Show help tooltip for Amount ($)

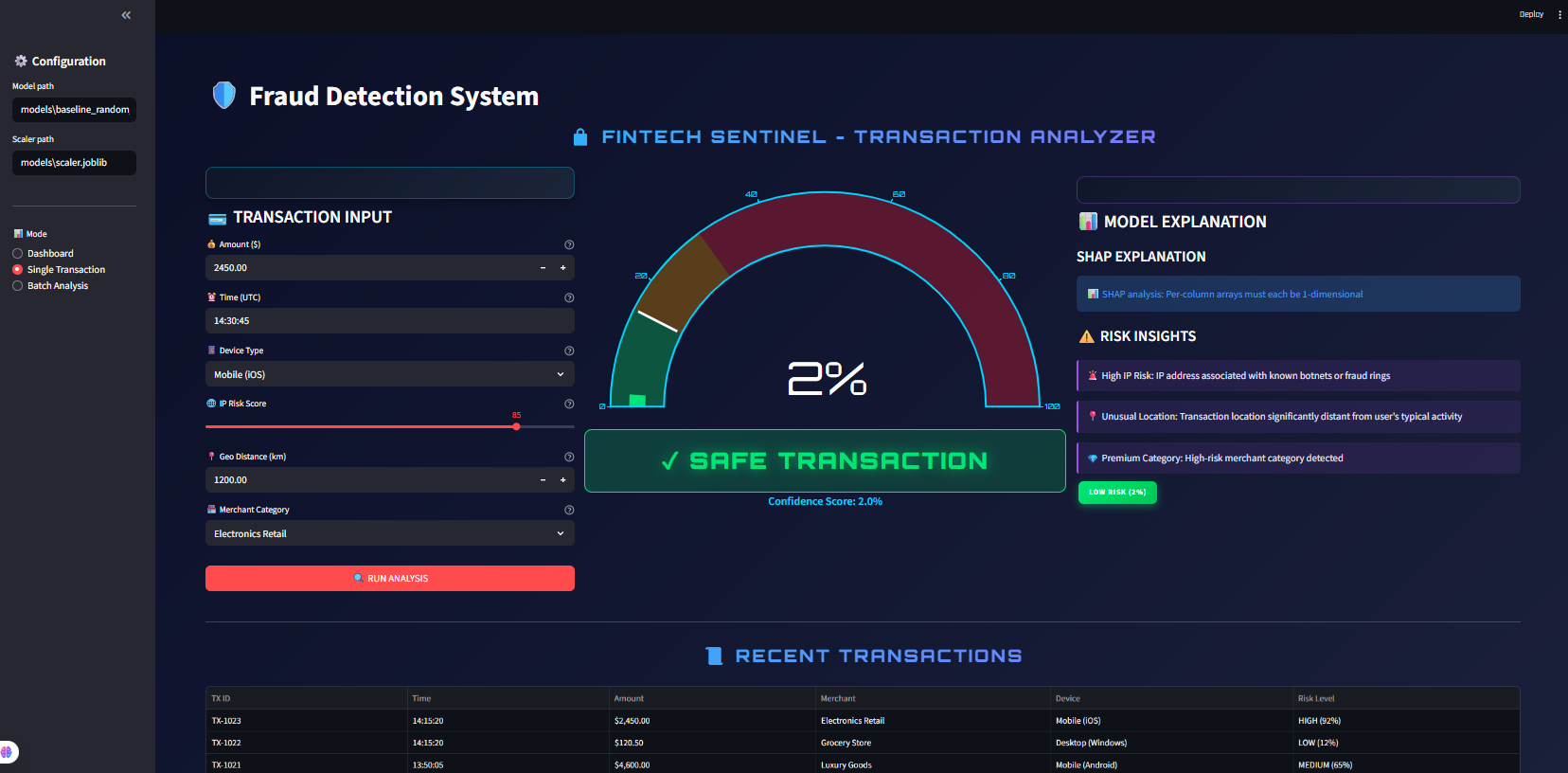tap(569, 244)
